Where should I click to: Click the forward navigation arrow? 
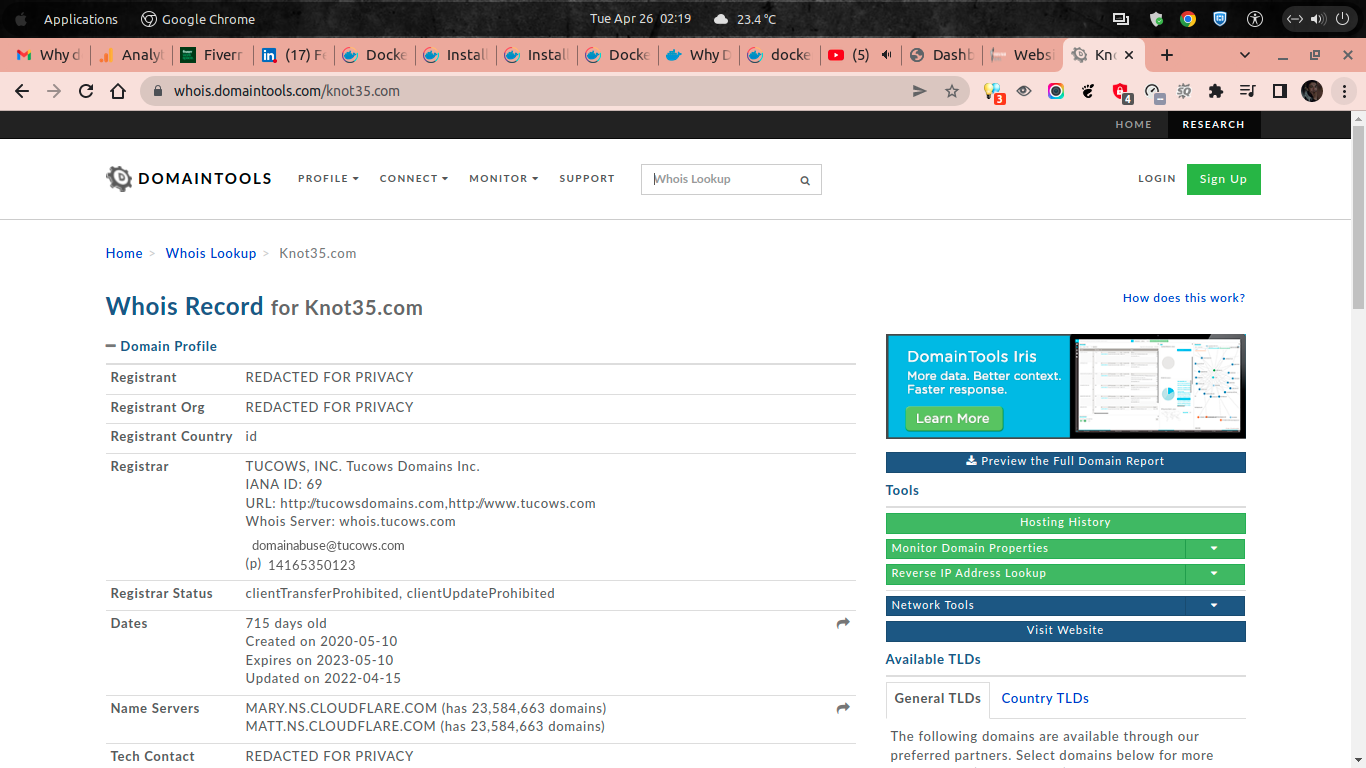click(x=54, y=91)
